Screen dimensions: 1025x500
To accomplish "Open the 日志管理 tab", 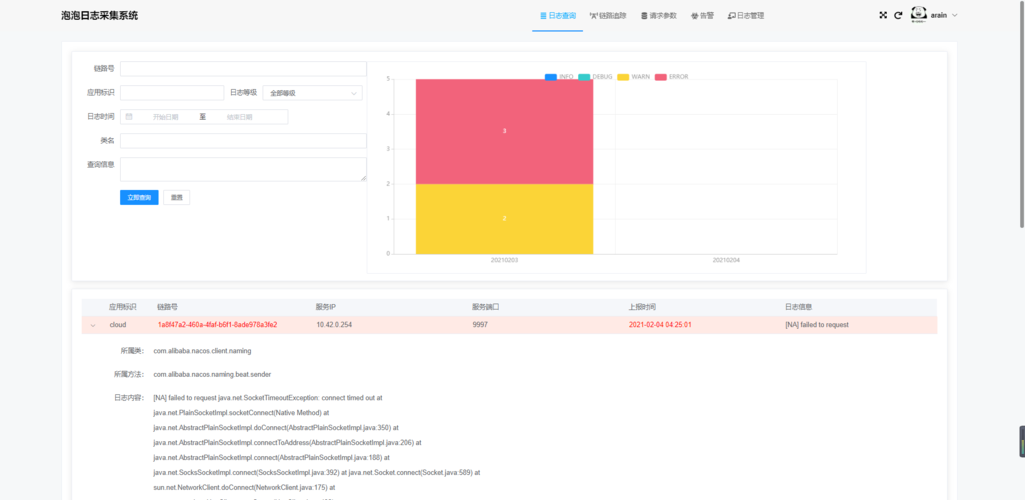I will click(746, 16).
